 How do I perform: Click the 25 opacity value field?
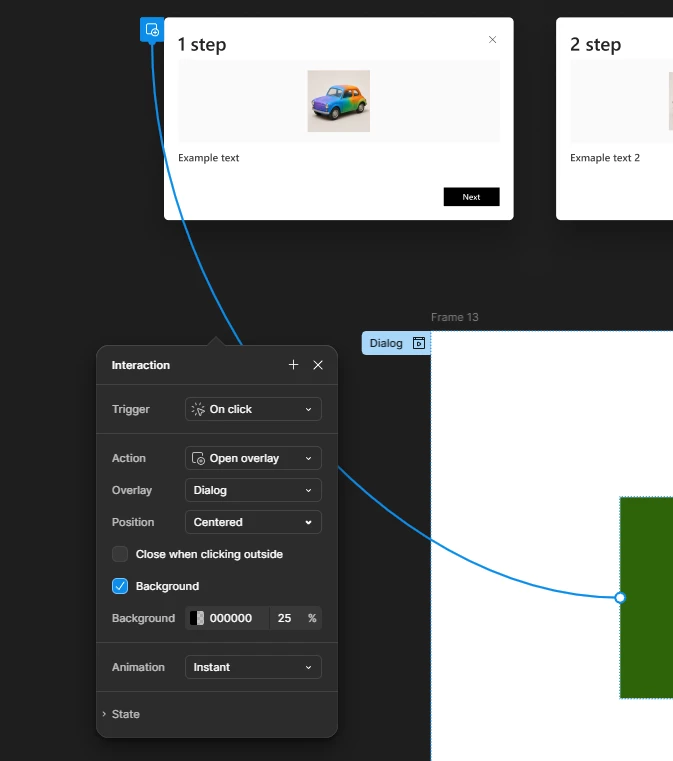click(x=284, y=618)
